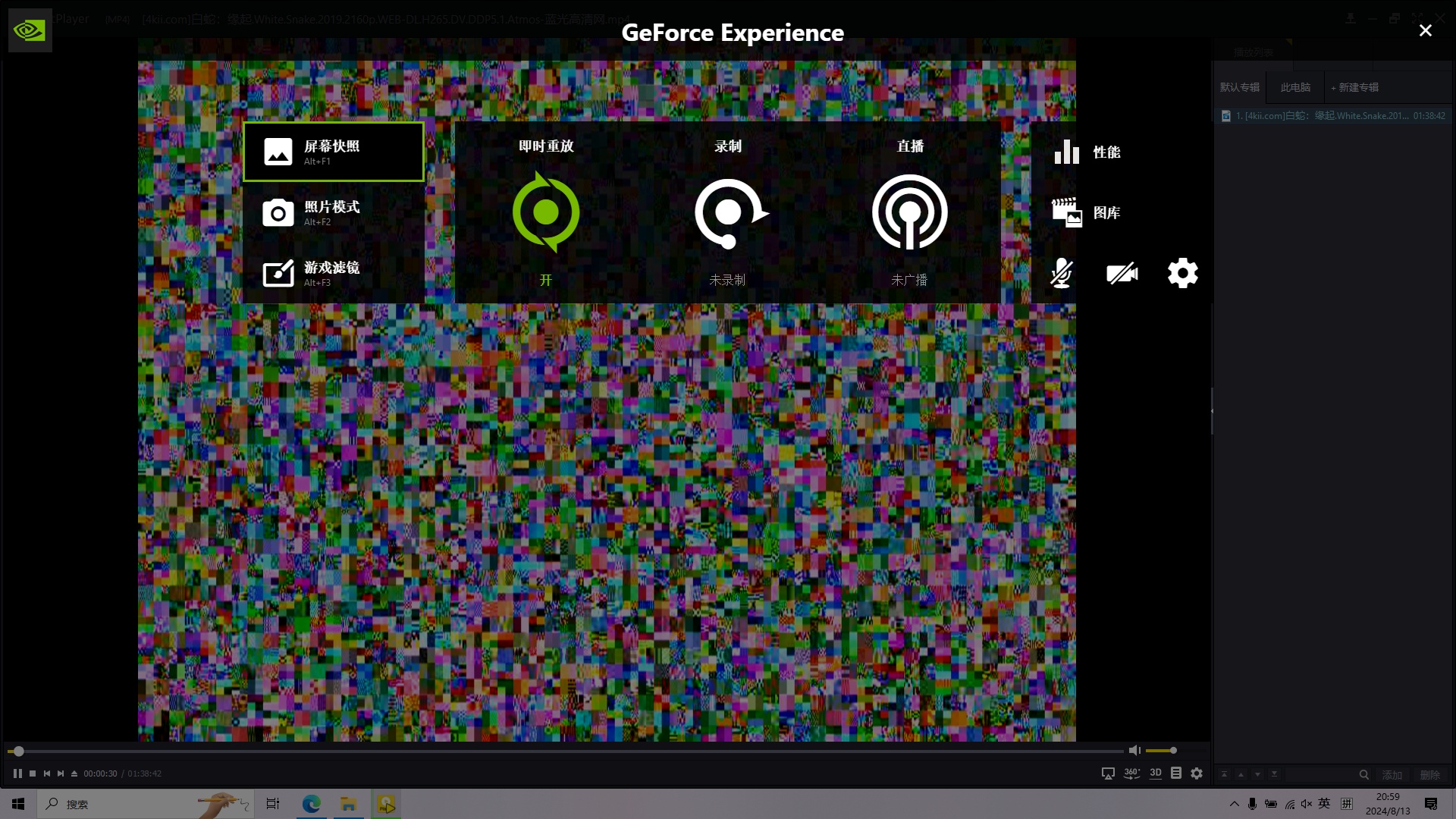Click the Record circular arrow icon
This screenshot has width=1456, height=819.
click(x=730, y=214)
